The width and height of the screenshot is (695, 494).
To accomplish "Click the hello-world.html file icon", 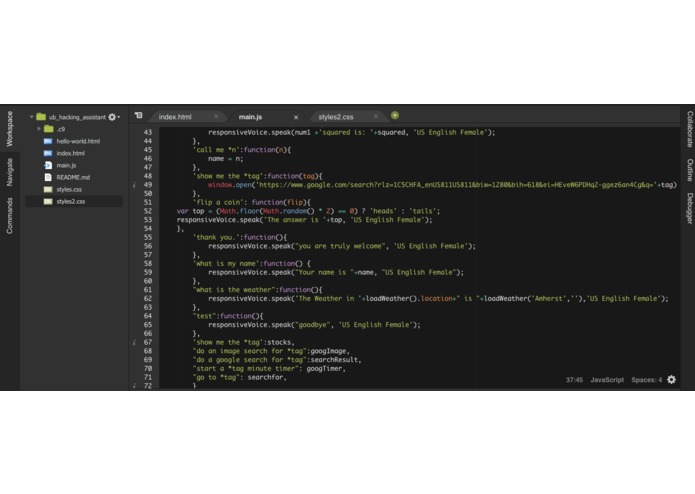I will pyautogui.click(x=48, y=141).
